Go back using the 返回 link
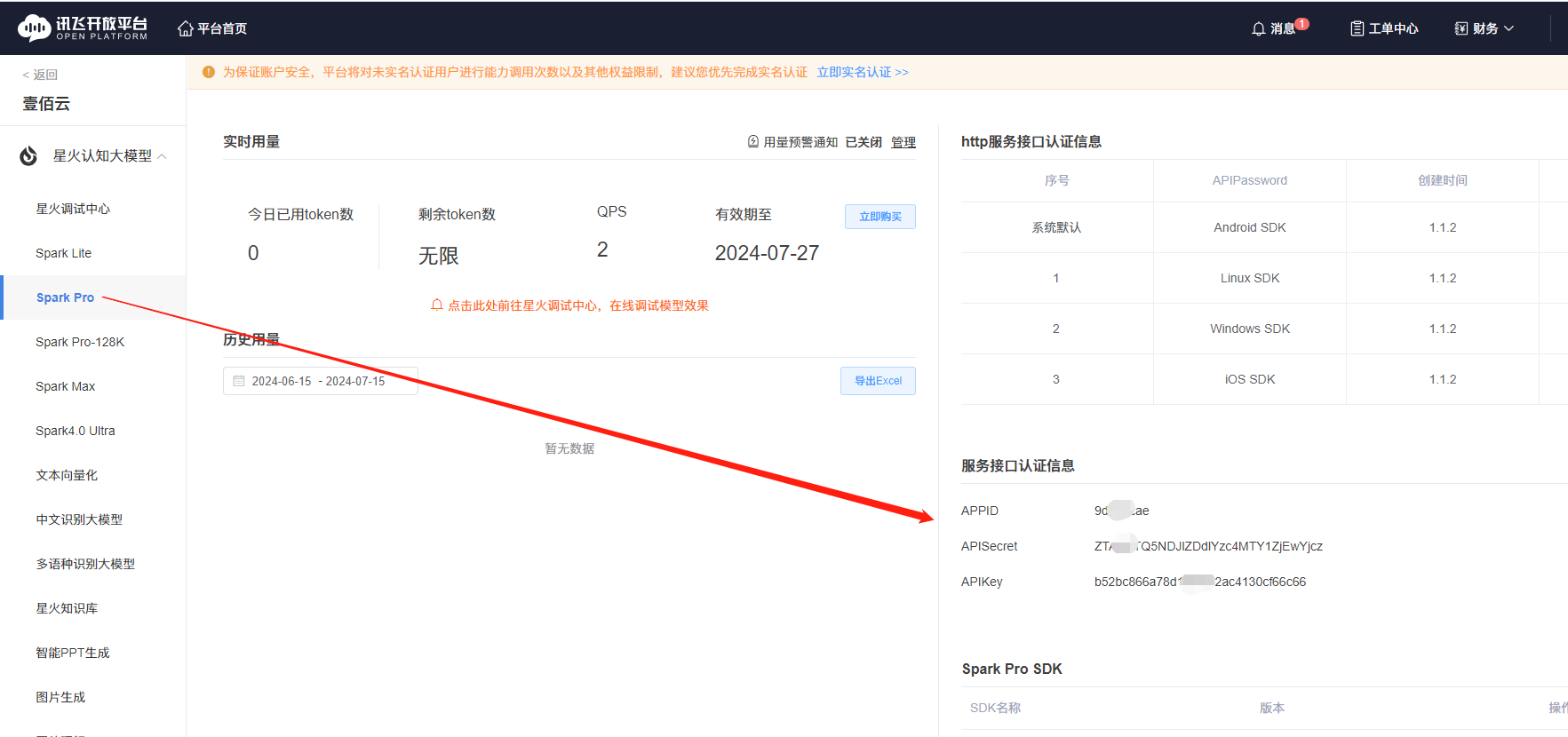 point(40,75)
